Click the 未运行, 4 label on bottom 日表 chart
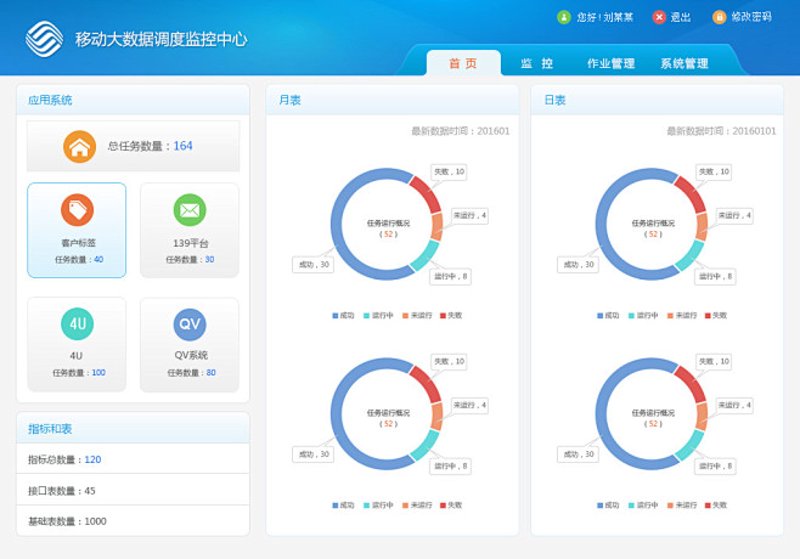Image resolution: width=800 pixels, height=559 pixels. [735, 405]
